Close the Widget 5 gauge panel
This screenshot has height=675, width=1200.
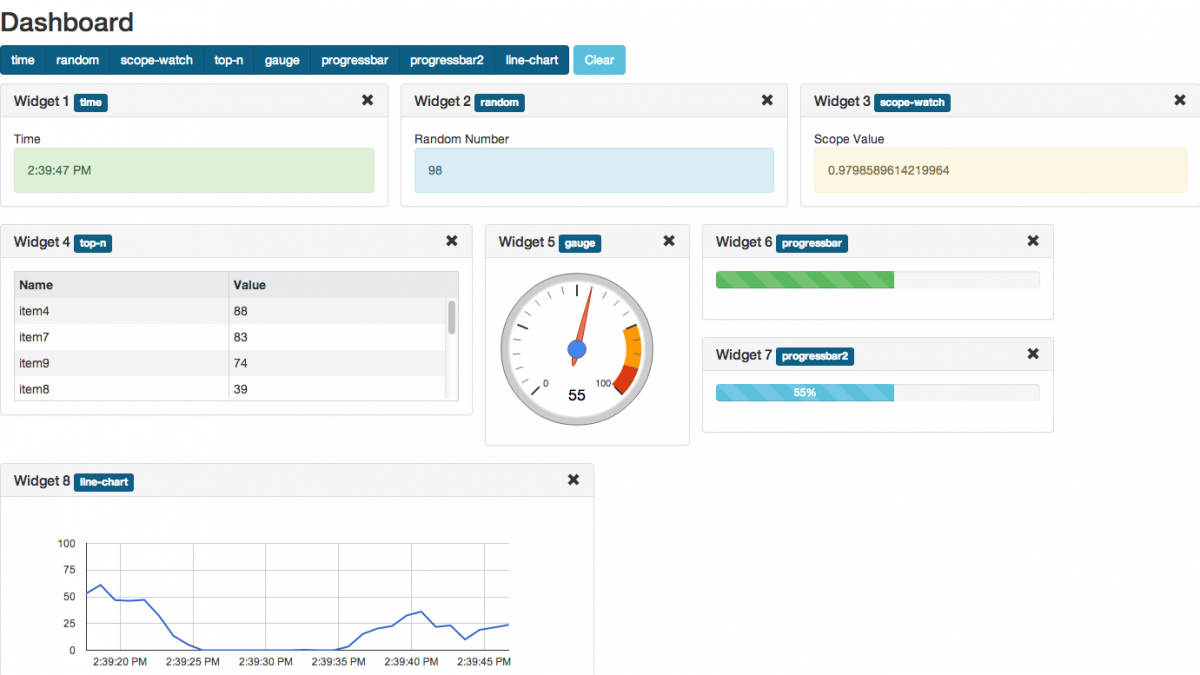(669, 241)
